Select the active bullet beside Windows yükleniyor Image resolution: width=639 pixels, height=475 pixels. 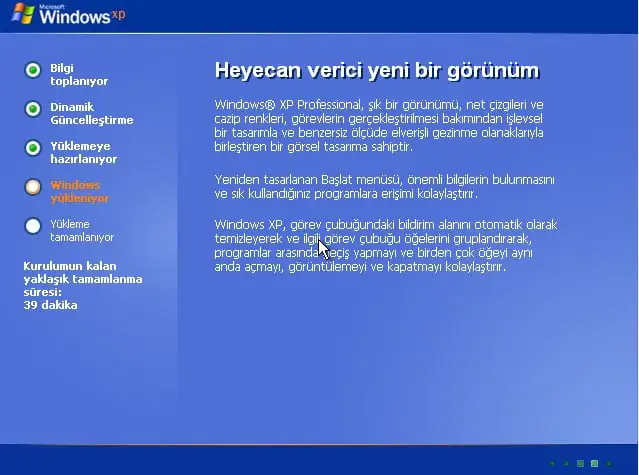[33, 187]
